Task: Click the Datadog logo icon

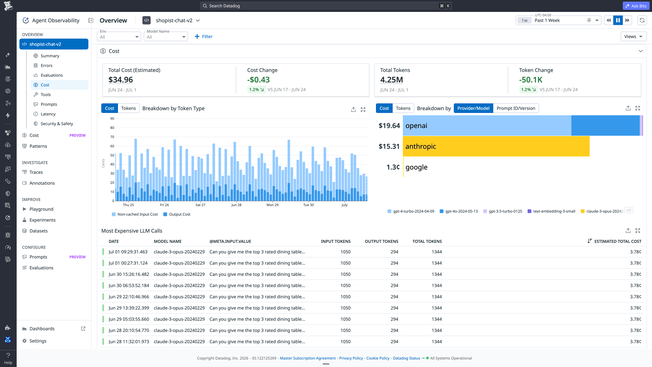Action: click(8, 6)
